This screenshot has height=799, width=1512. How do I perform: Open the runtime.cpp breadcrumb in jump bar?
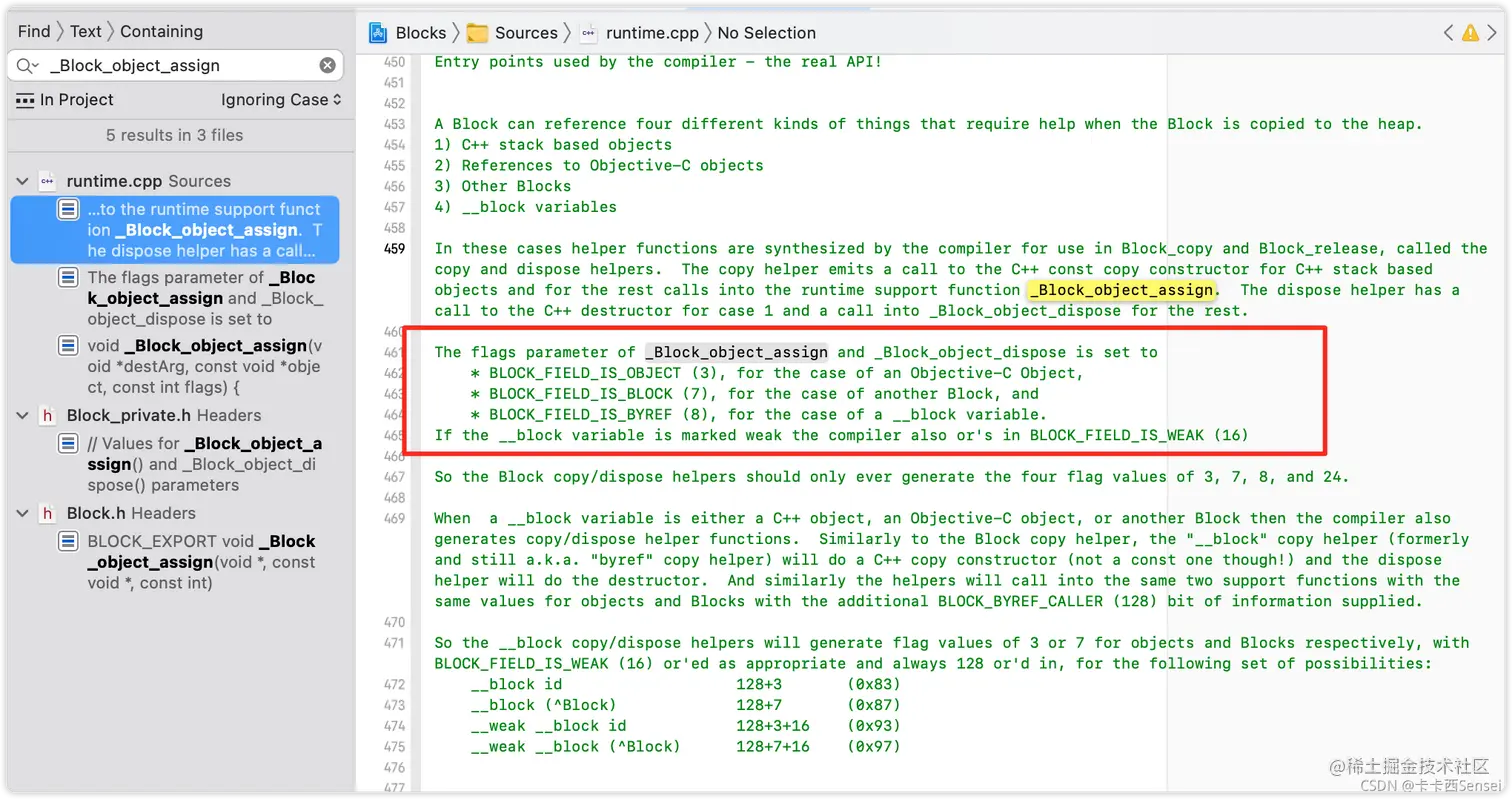654,33
